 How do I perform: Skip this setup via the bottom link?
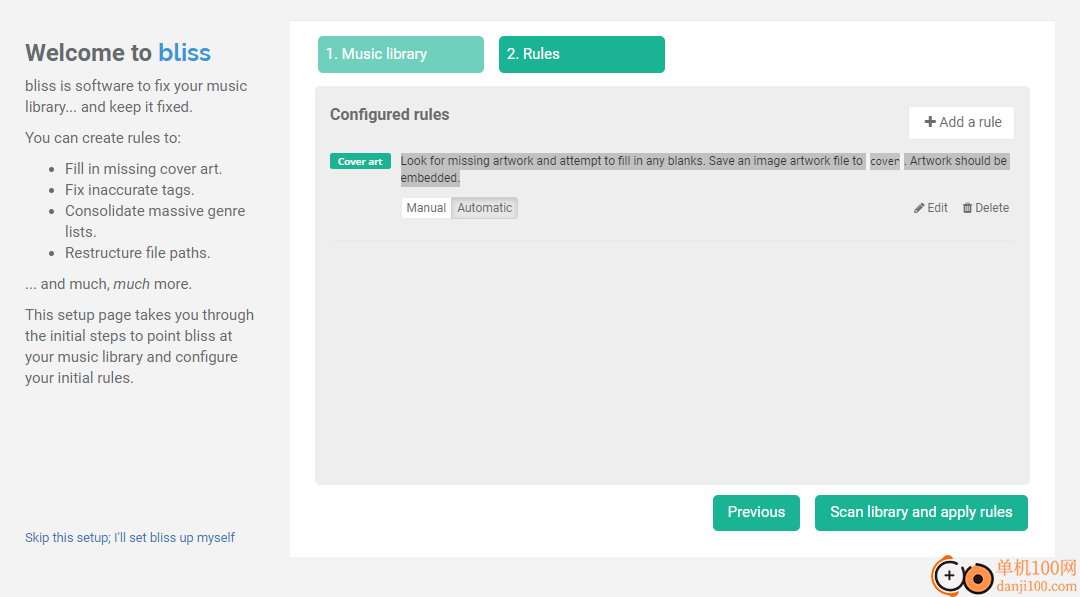click(130, 537)
